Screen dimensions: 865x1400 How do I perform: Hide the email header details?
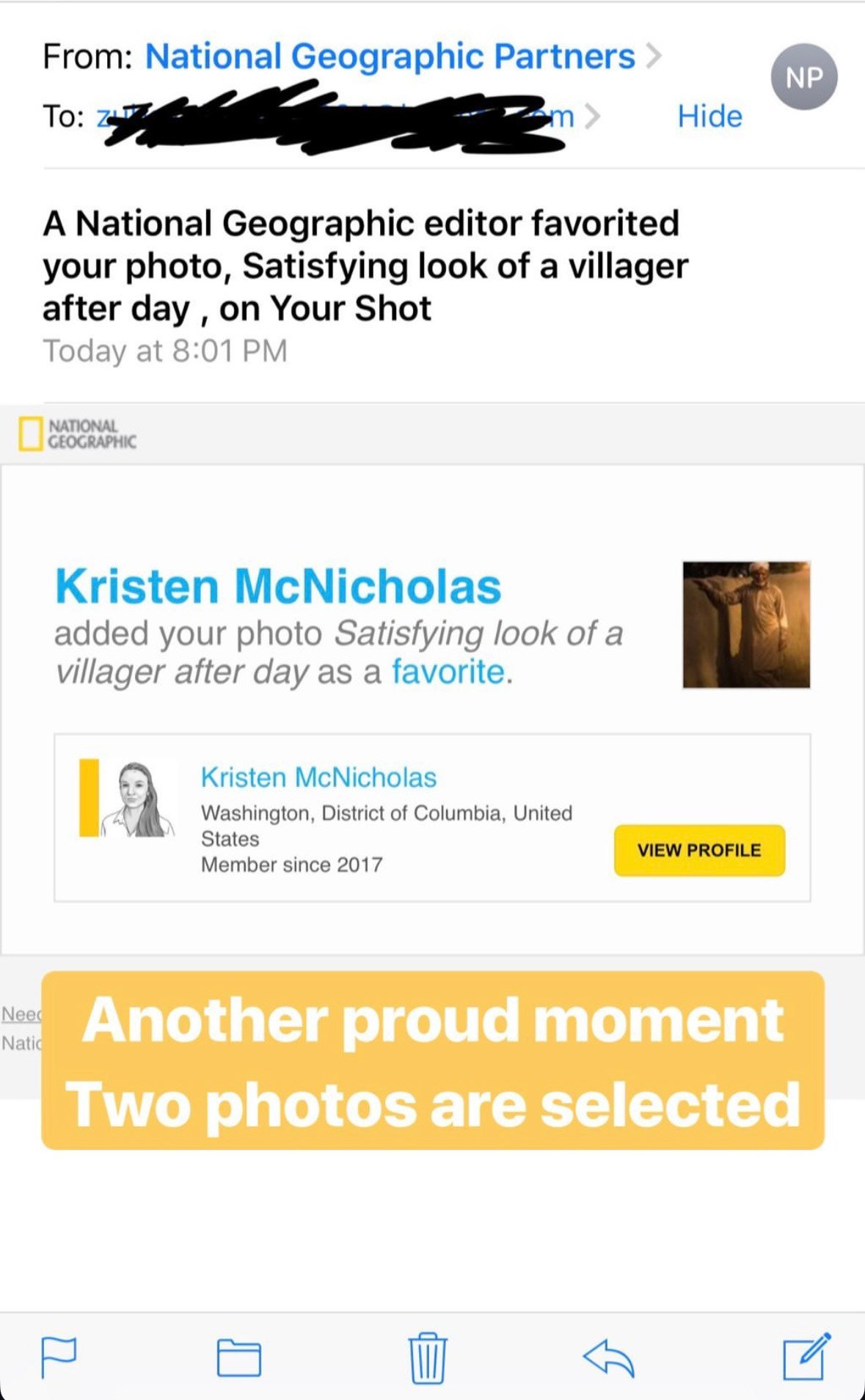709,116
